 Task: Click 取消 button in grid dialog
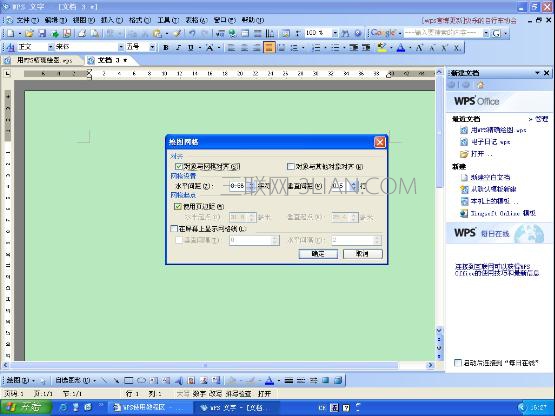point(362,253)
